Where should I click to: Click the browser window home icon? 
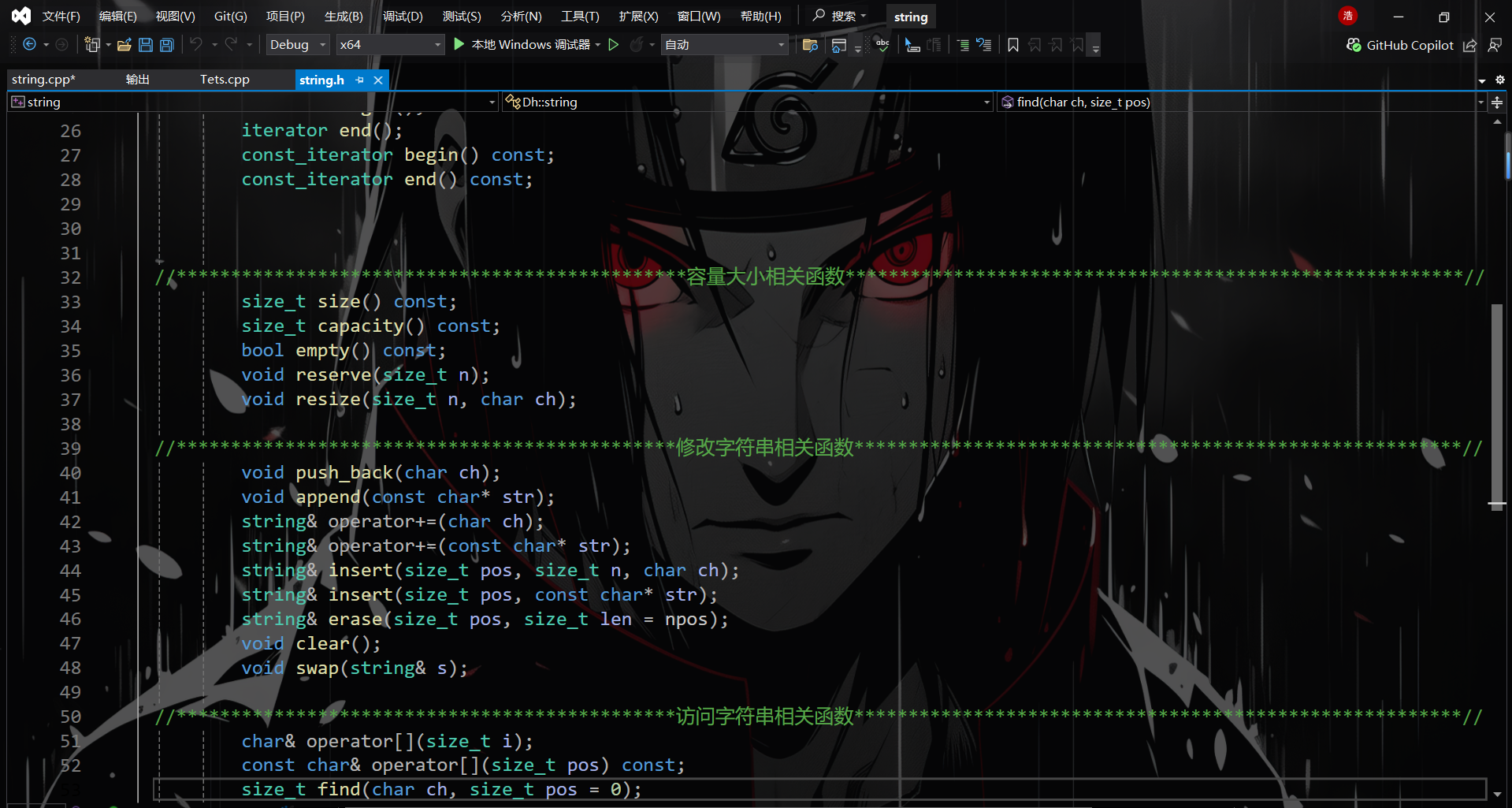pyautogui.click(x=839, y=45)
